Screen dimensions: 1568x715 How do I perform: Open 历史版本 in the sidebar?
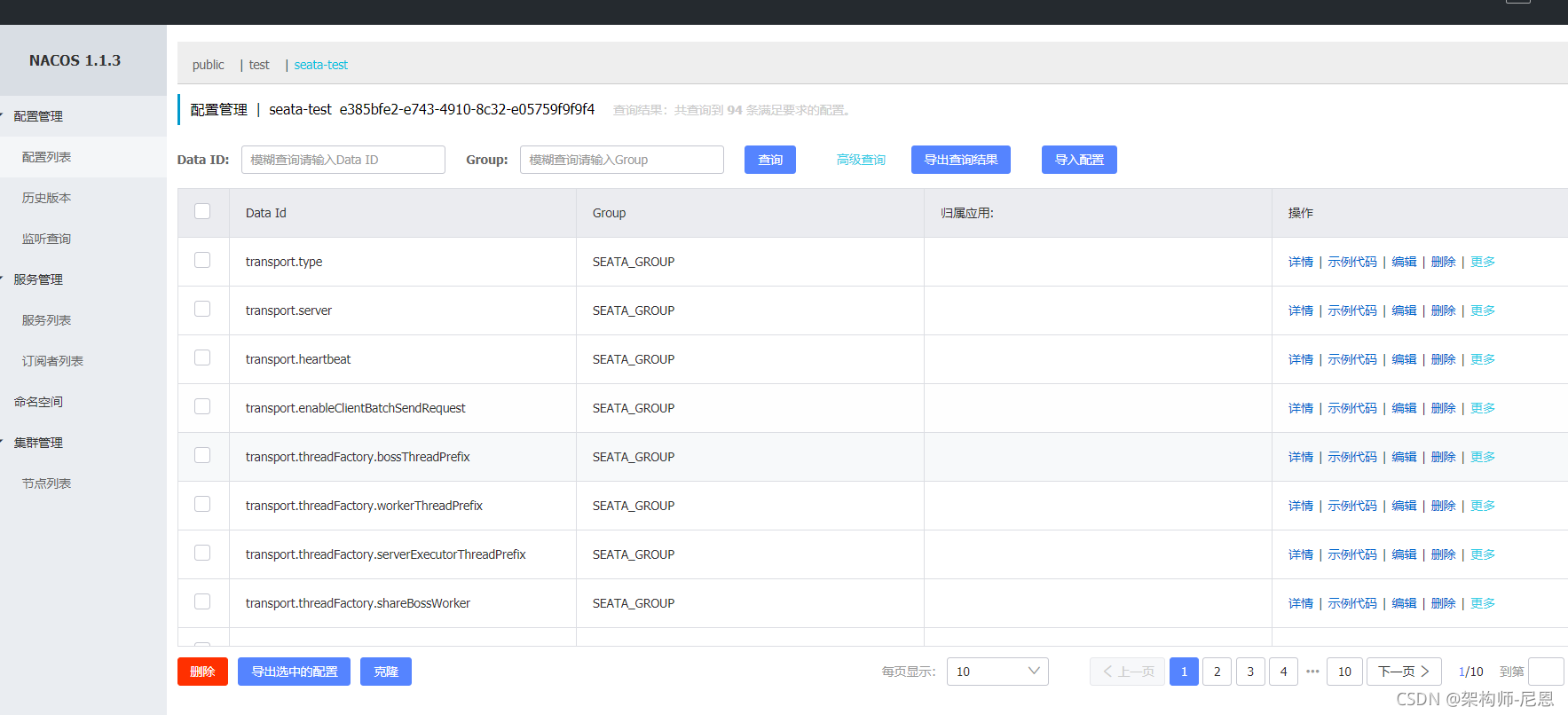tap(46, 198)
